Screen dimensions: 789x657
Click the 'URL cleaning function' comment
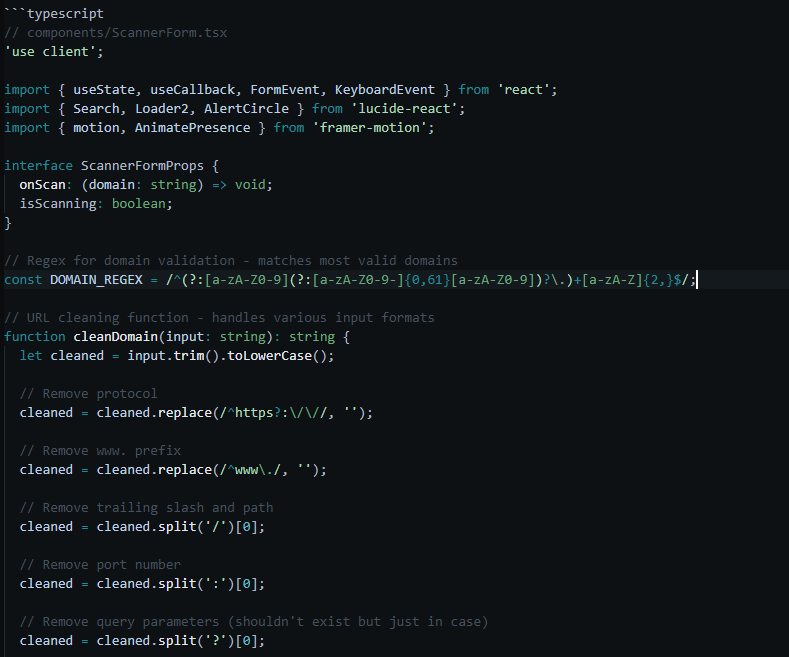219,318
